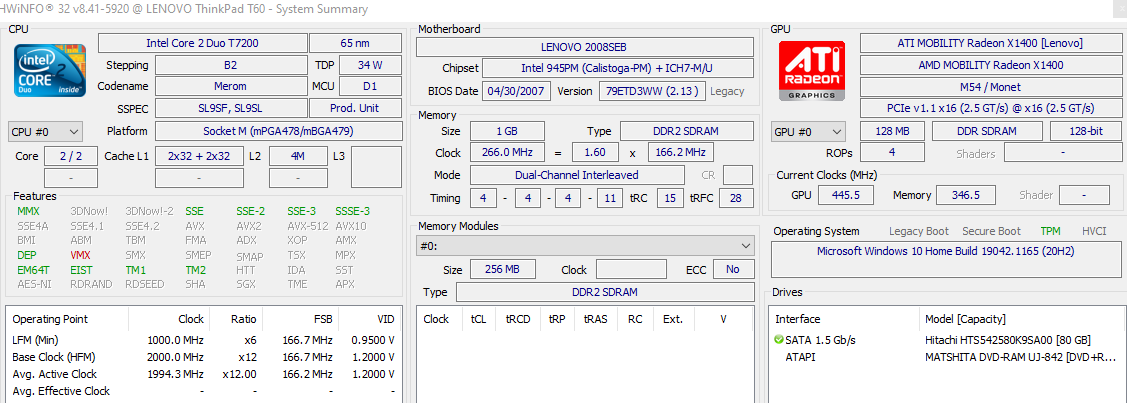
Task: Click the red VMX feature label
Action: click(x=81, y=255)
